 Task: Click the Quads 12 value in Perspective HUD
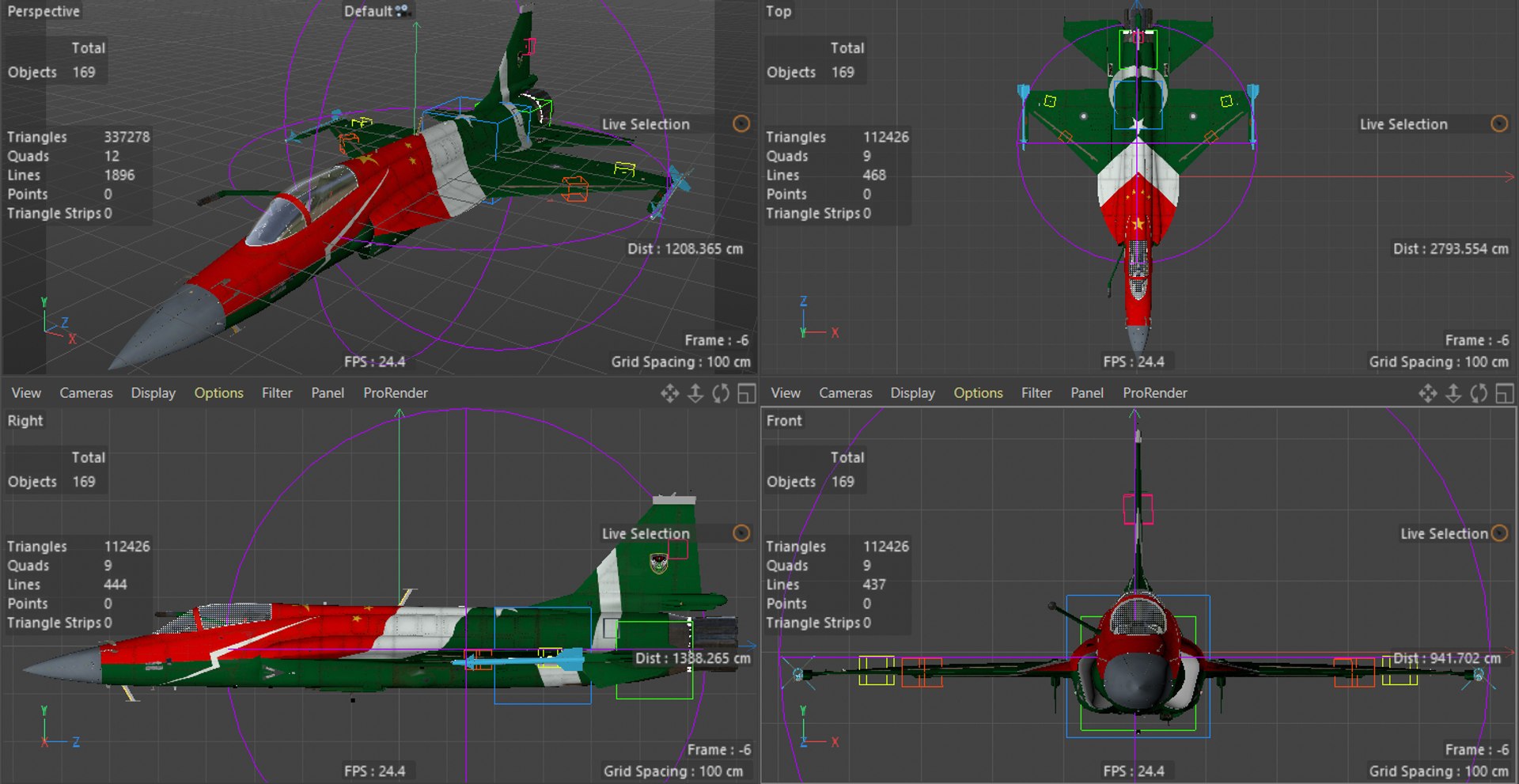point(112,156)
